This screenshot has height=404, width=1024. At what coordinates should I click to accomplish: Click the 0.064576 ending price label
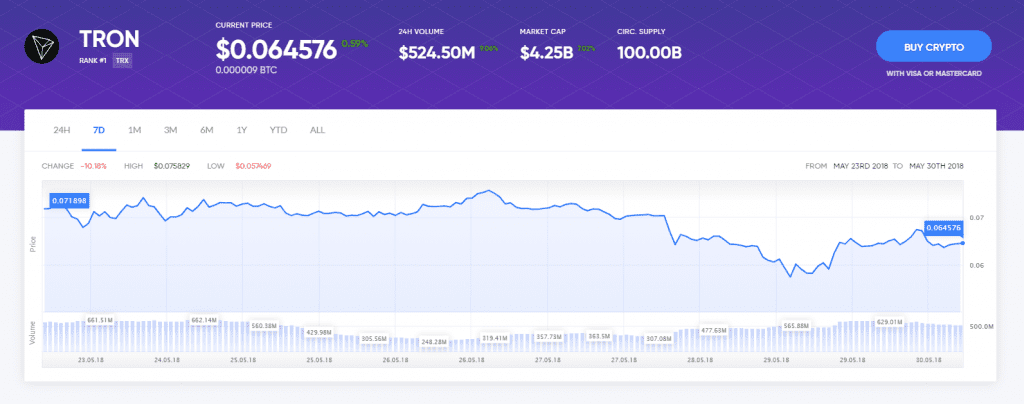(x=944, y=228)
